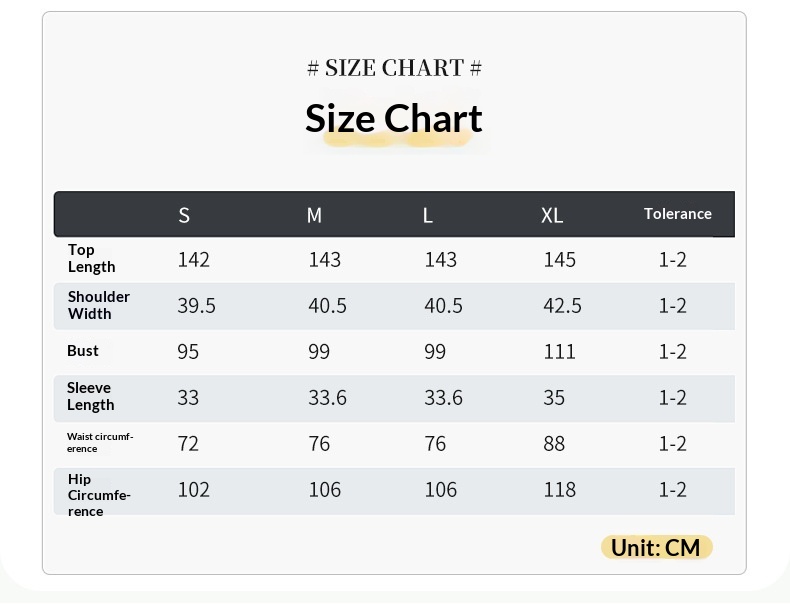Select the Shoulder Width value 42.5 for XL
The width and height of the screenshot is (790, 608).
coord(562,306)
